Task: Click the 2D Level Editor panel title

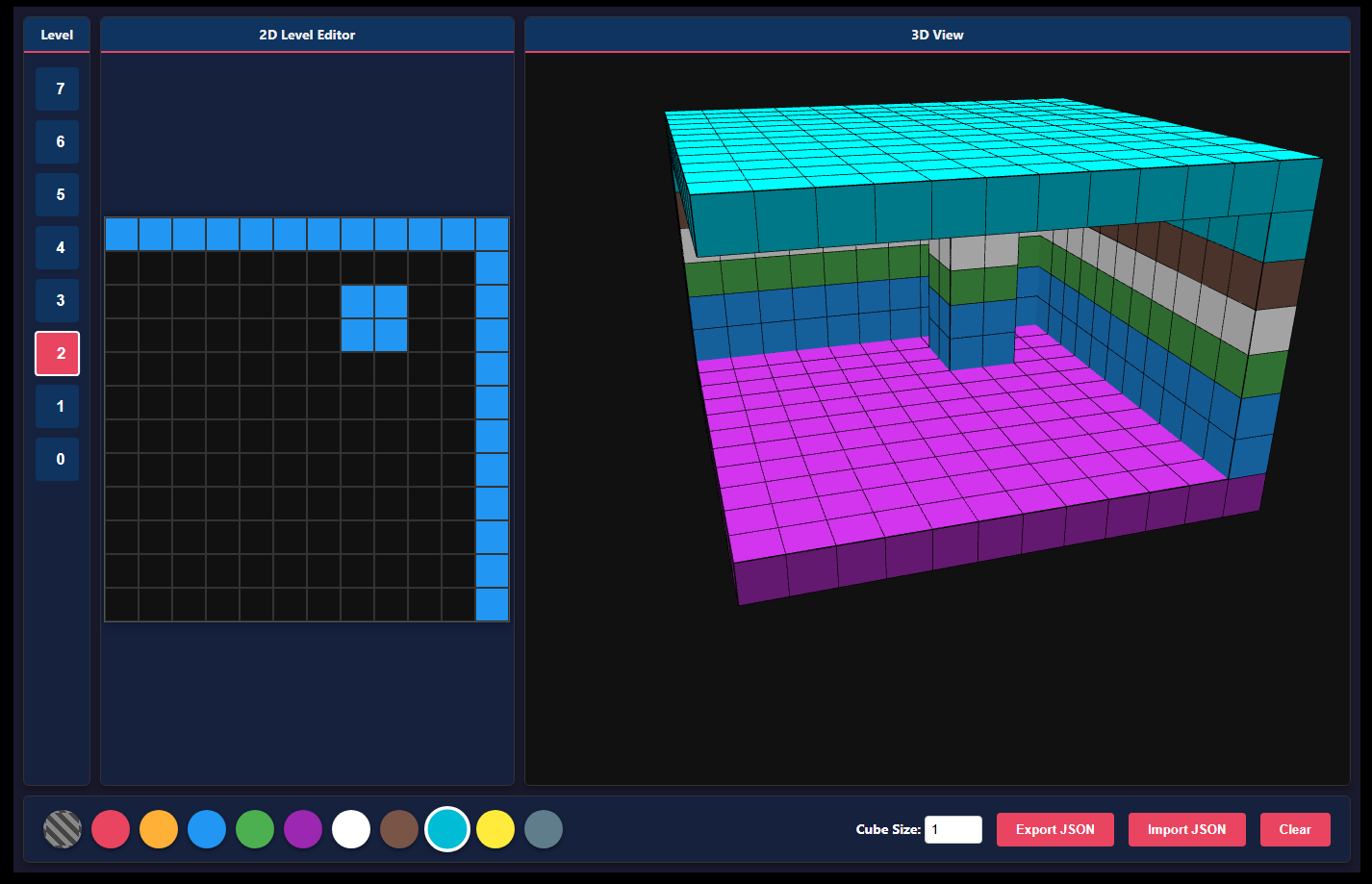Action: pos(307,35)
